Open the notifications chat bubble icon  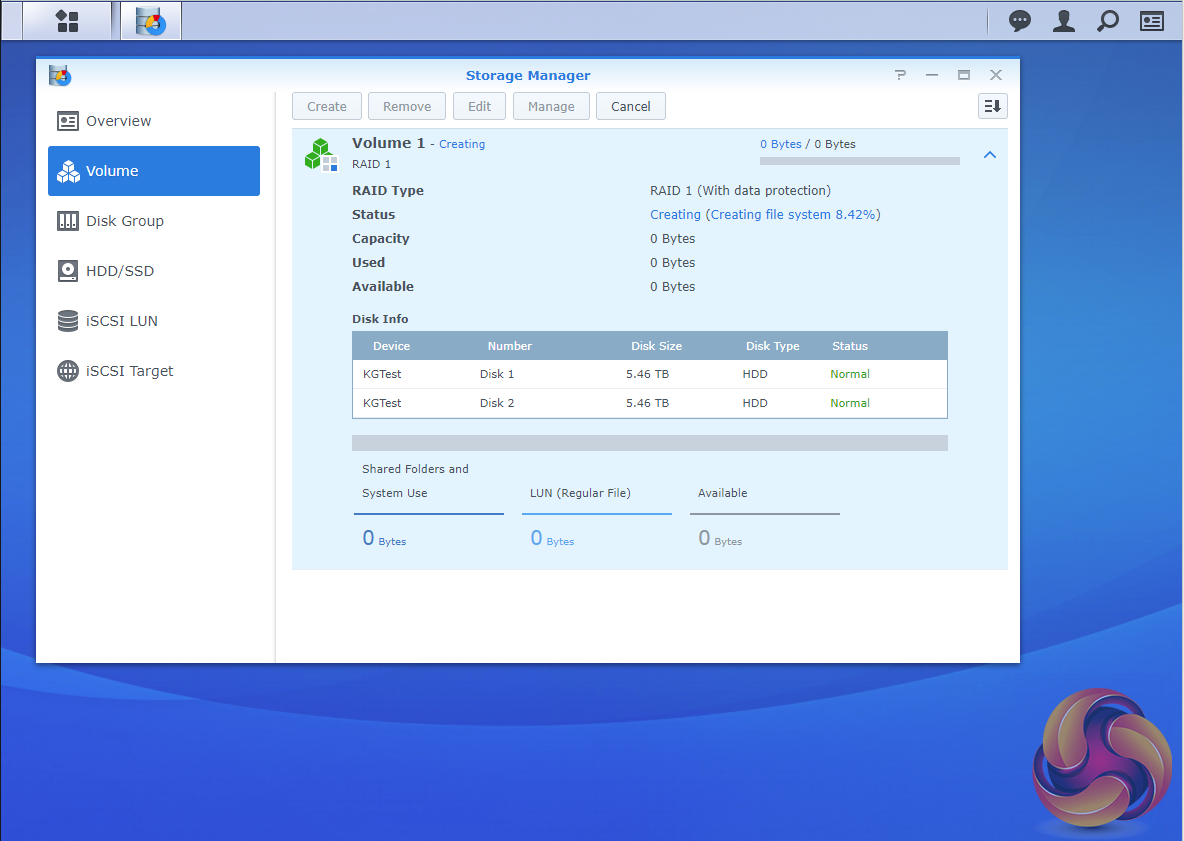click(1020, 21)
